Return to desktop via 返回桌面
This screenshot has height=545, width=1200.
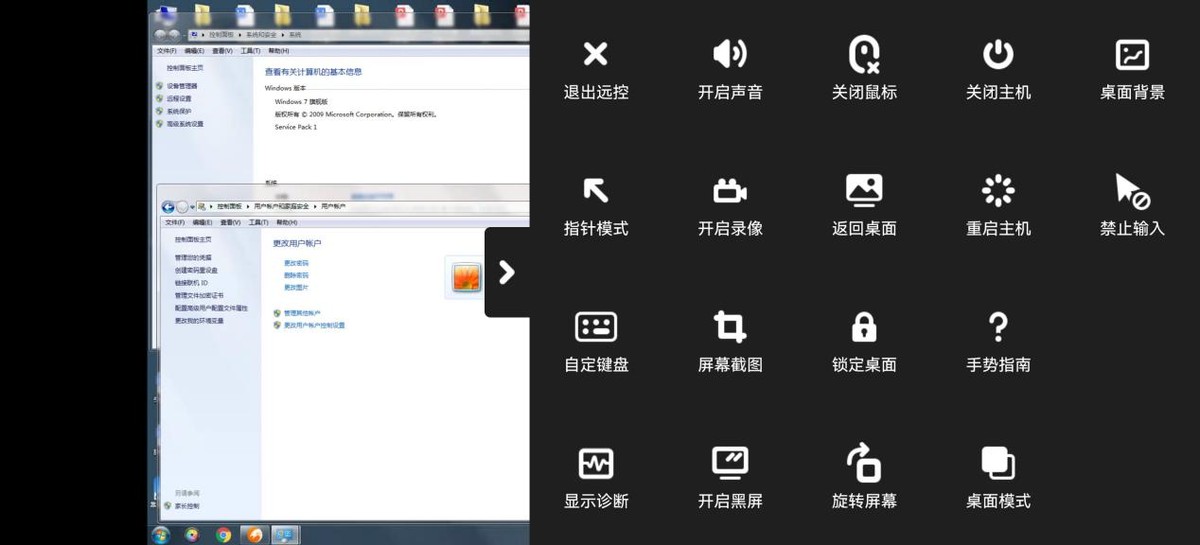(864, 207)
